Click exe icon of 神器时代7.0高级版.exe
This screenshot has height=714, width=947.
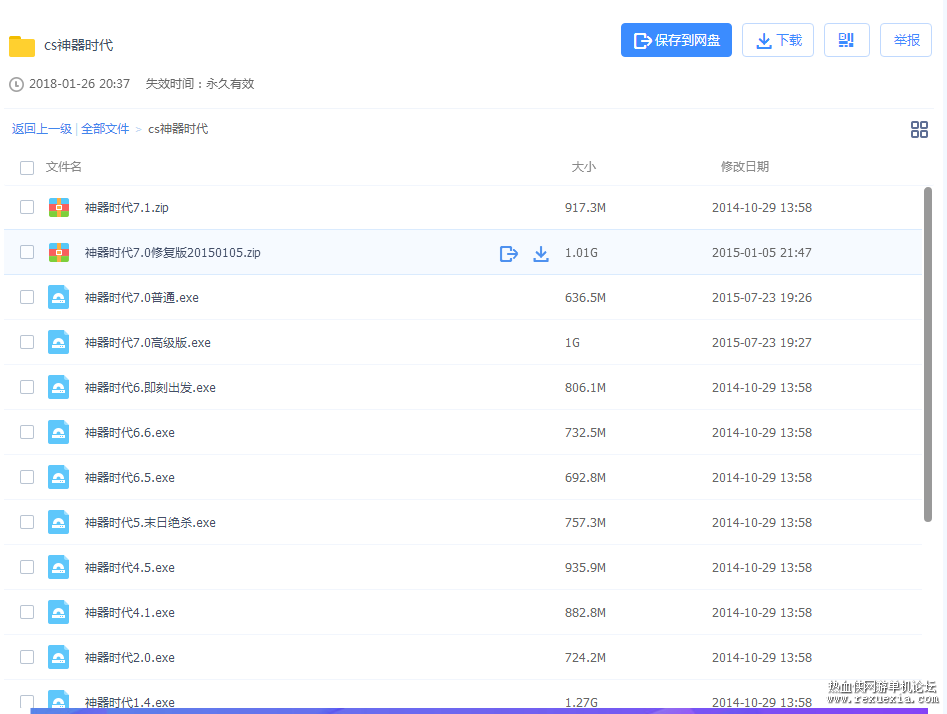coord(59,343)
